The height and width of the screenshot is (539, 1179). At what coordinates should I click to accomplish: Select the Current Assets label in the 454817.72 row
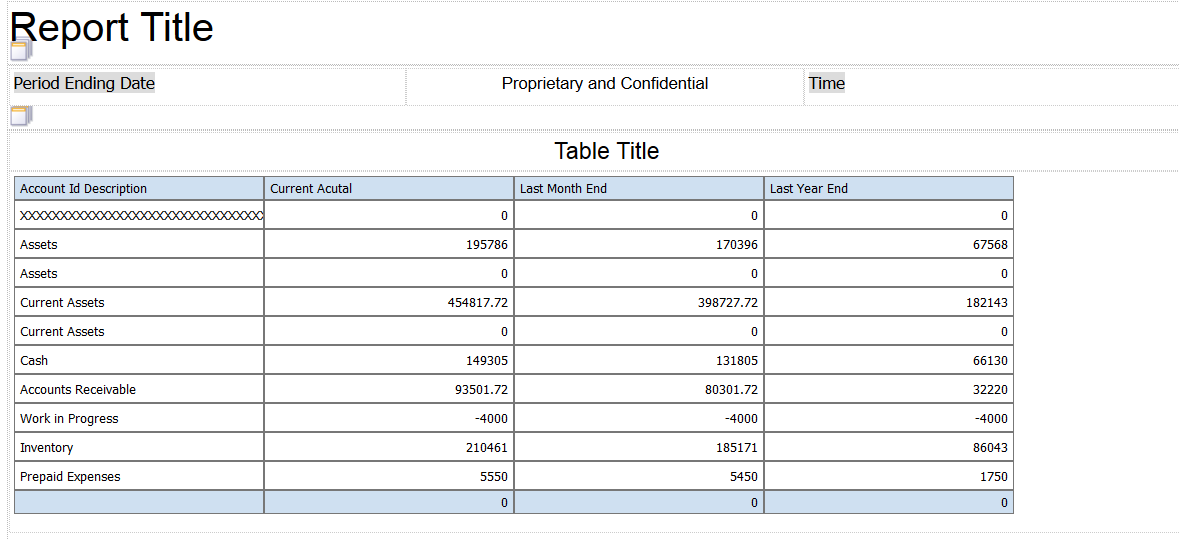(x=62, y=303)
